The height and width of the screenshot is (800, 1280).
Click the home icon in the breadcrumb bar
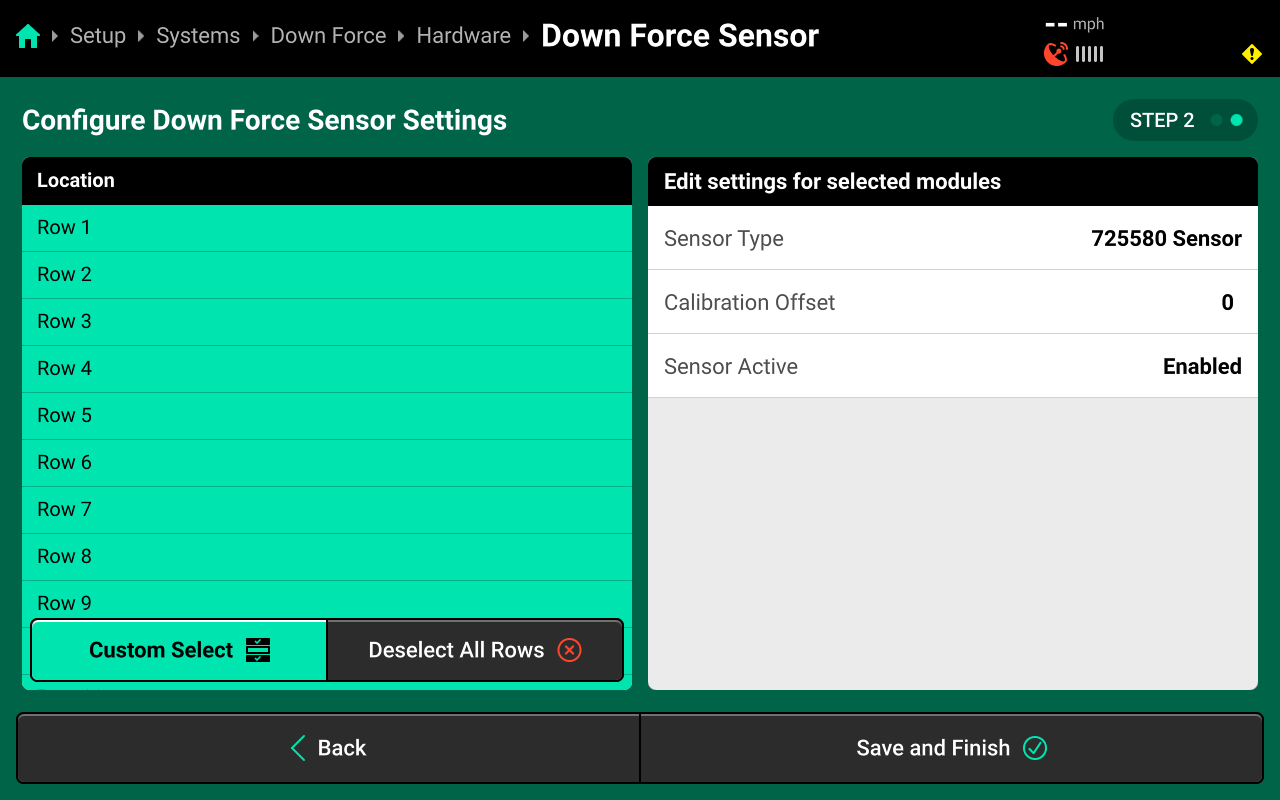click(x=28, y=35)
